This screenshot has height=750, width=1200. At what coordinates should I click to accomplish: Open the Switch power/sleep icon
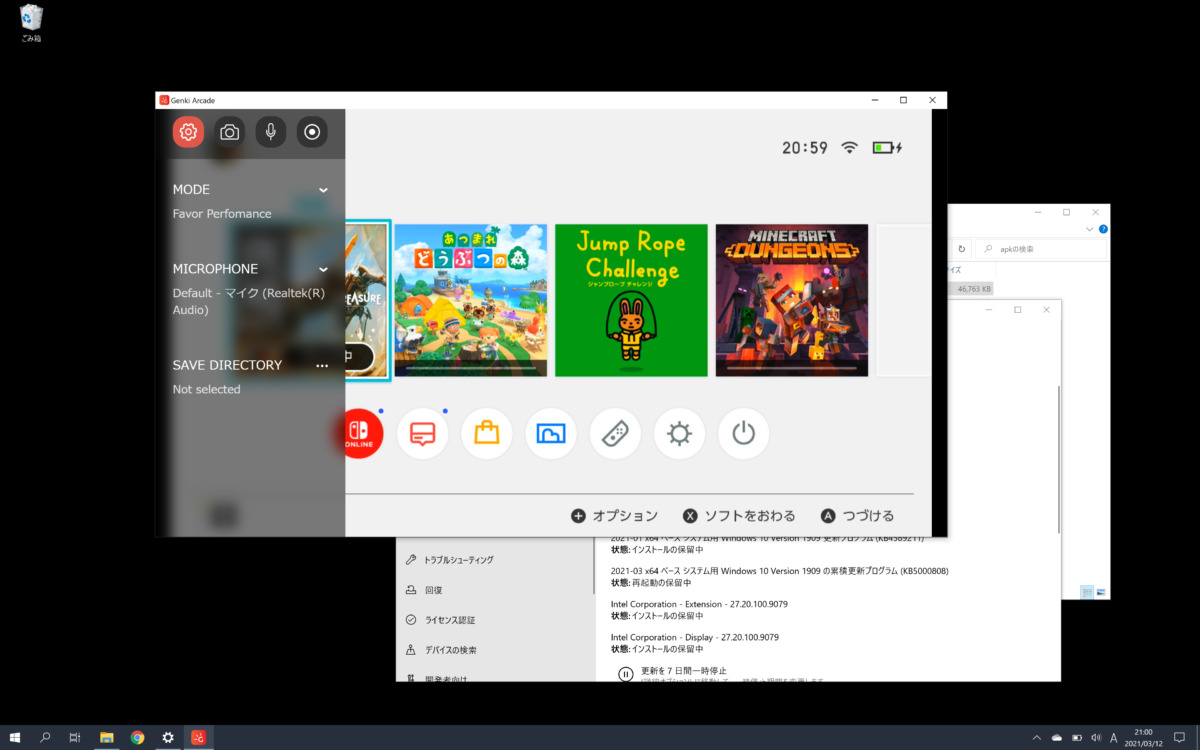pyautogui.click(x=743, y=434)
